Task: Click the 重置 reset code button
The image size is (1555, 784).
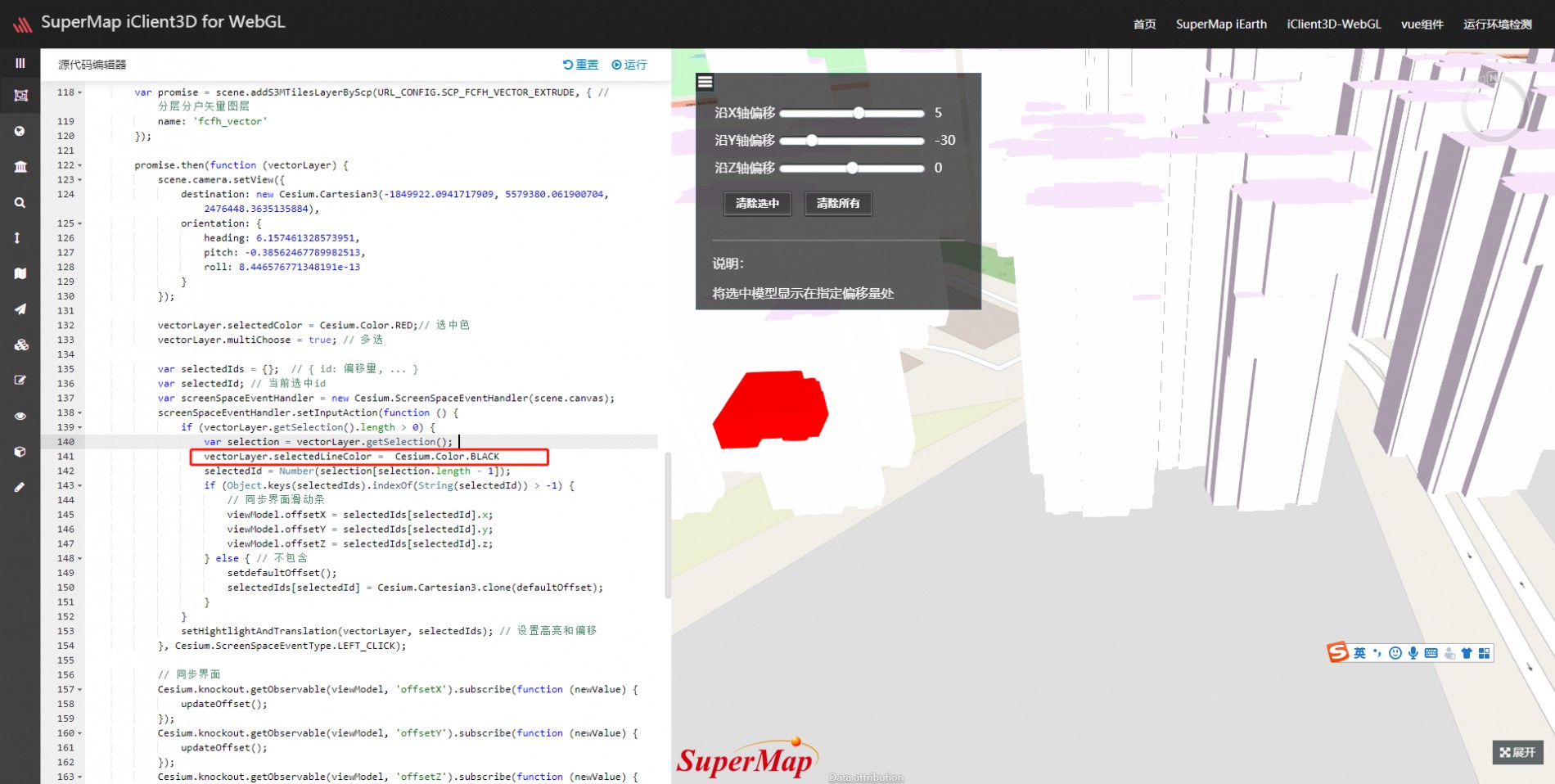Action: tap(581, 65)
